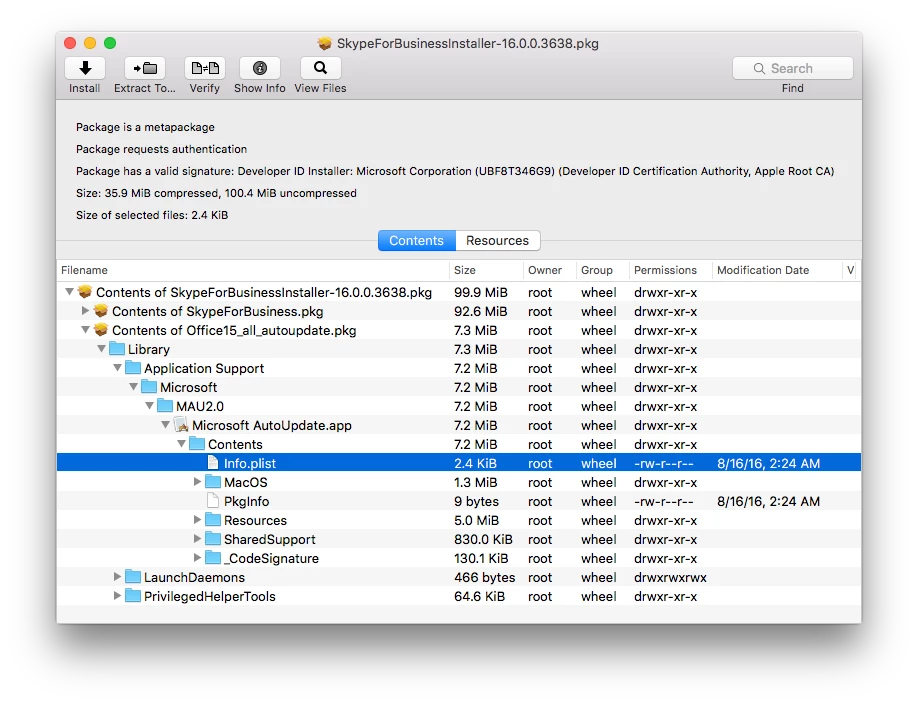Screen dimensions: 918x704
Task: Click the PkgInfo file icon
Action: 213,501
